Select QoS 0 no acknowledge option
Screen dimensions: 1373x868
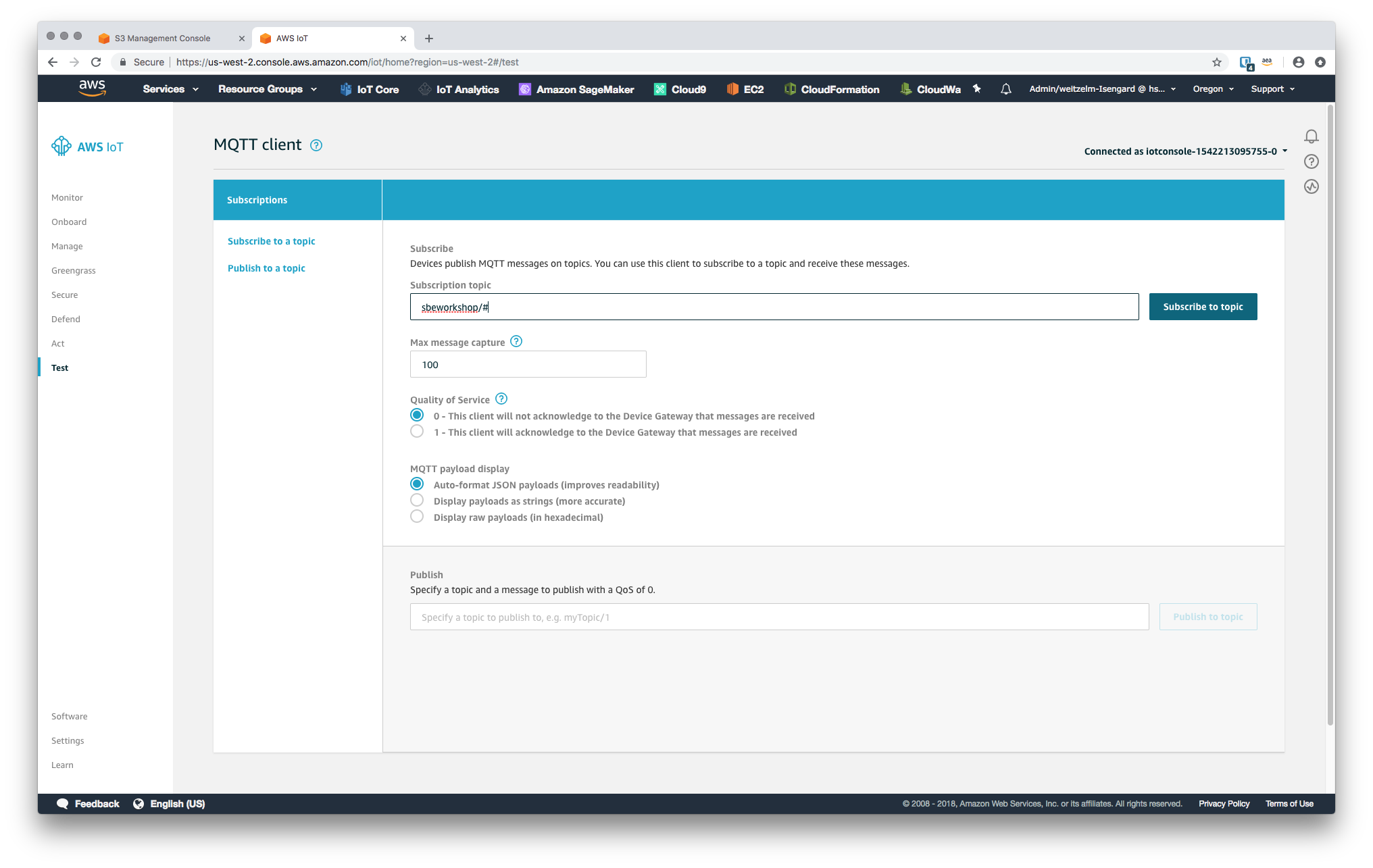coord(417,415)
